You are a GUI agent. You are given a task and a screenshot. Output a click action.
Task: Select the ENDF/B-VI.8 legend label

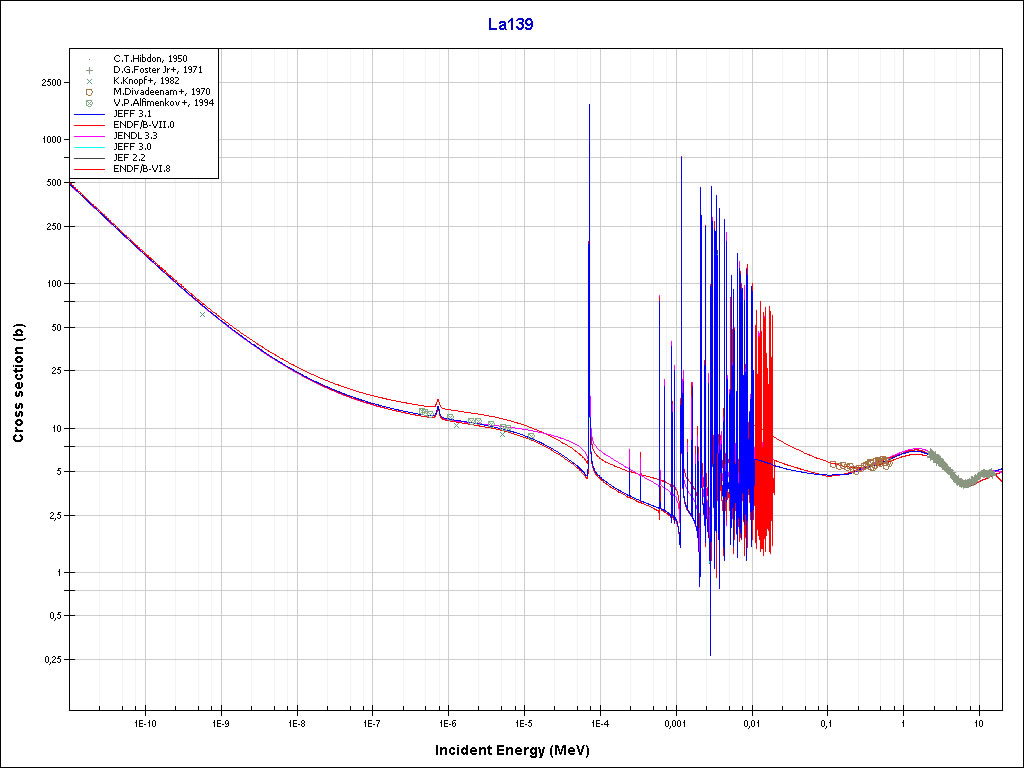tap(143, 169)
